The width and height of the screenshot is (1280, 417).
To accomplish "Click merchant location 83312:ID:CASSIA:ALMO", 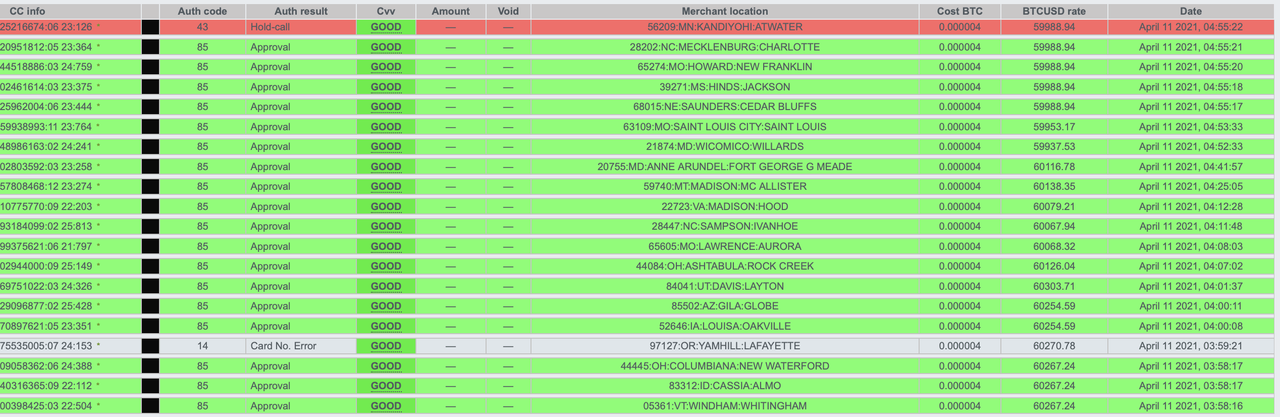I will 725,386.
